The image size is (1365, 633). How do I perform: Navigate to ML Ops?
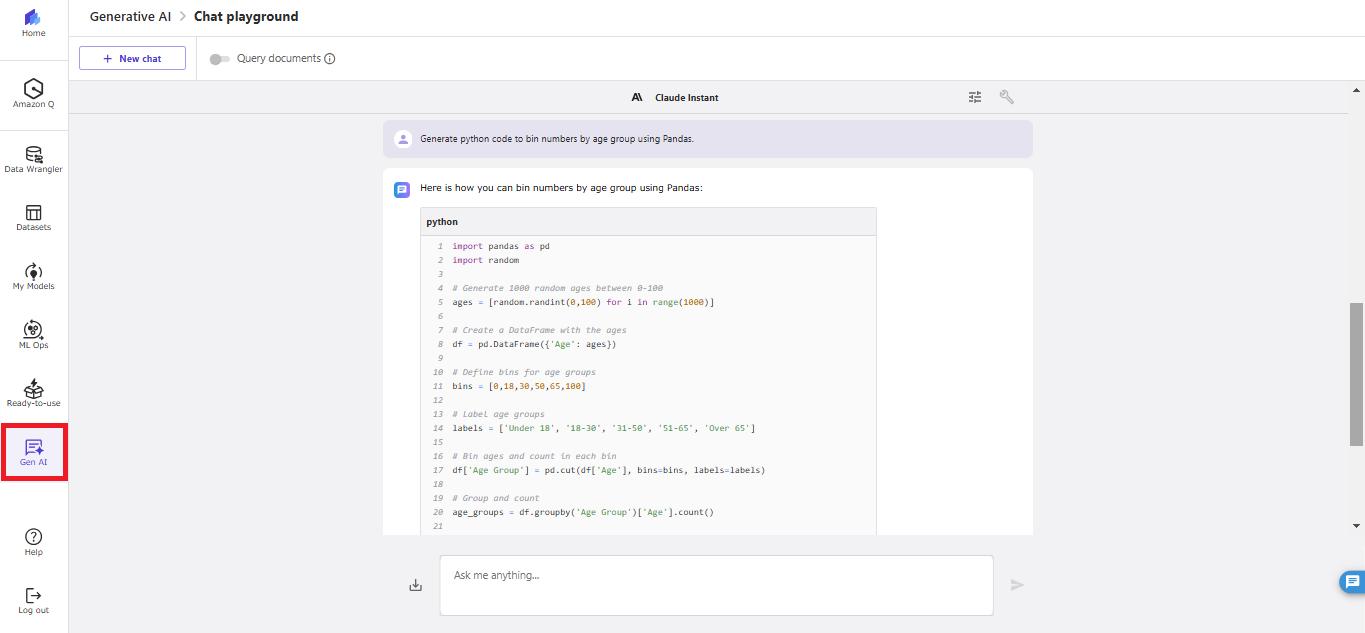34,335
